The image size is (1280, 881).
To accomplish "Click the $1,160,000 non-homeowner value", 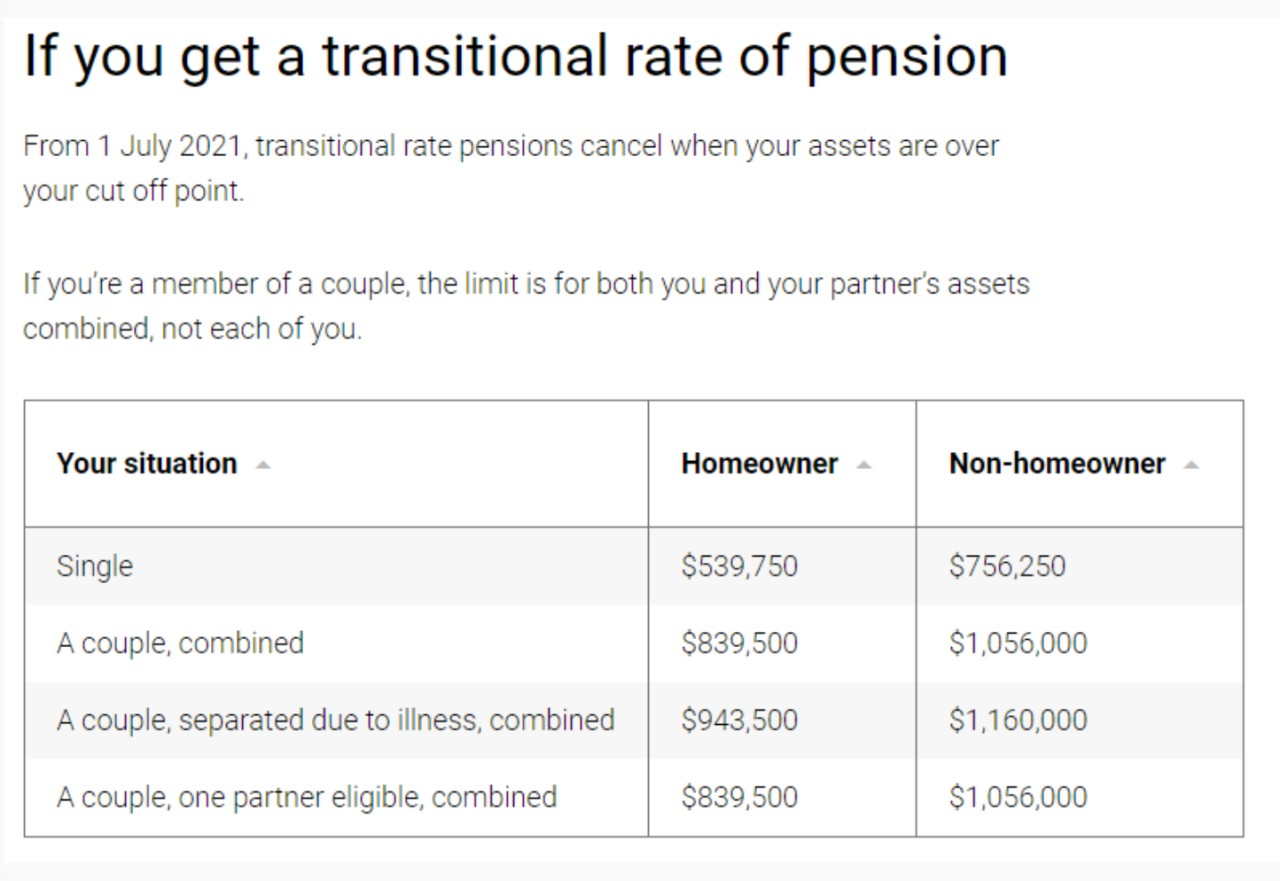I will (1018, 720).
